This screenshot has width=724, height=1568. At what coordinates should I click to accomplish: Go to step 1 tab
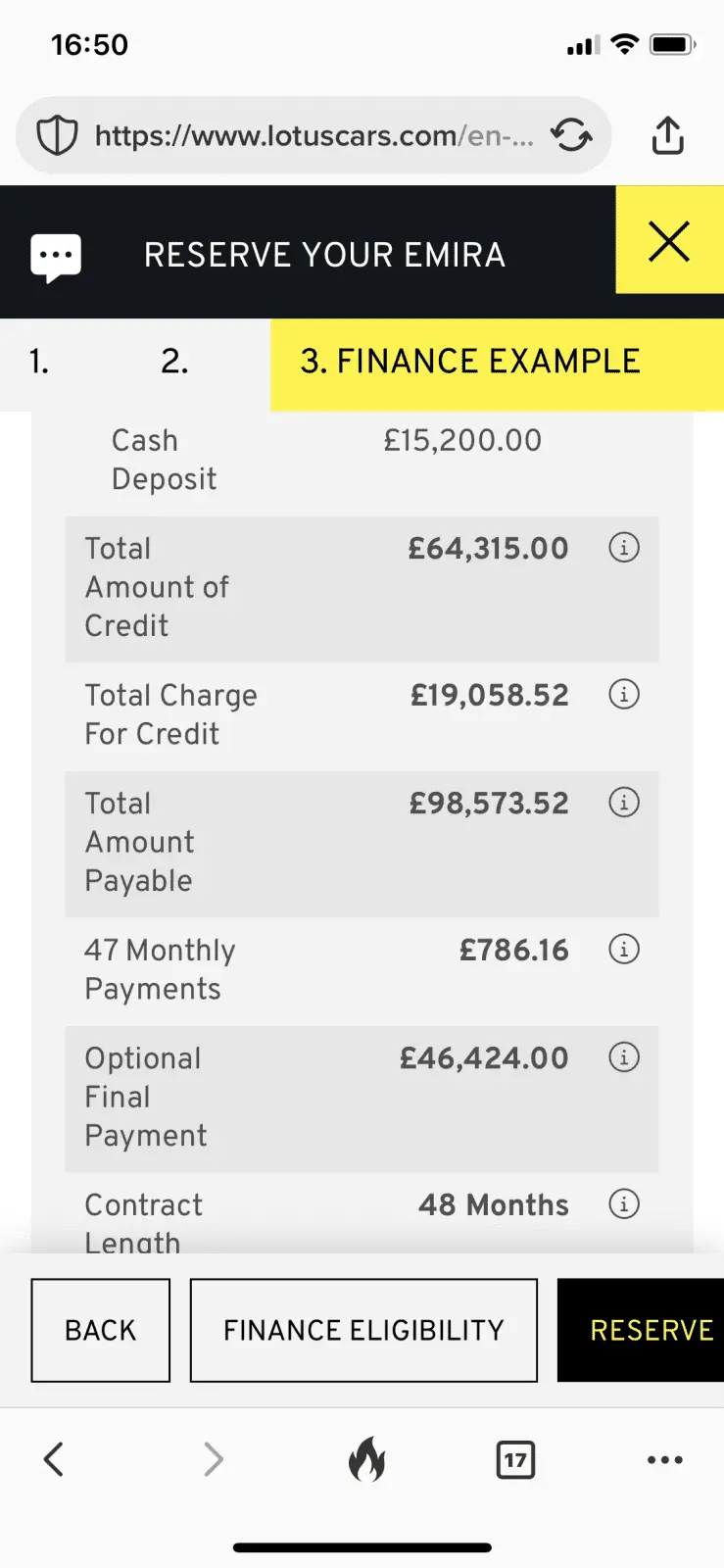(x=39, y=362)
